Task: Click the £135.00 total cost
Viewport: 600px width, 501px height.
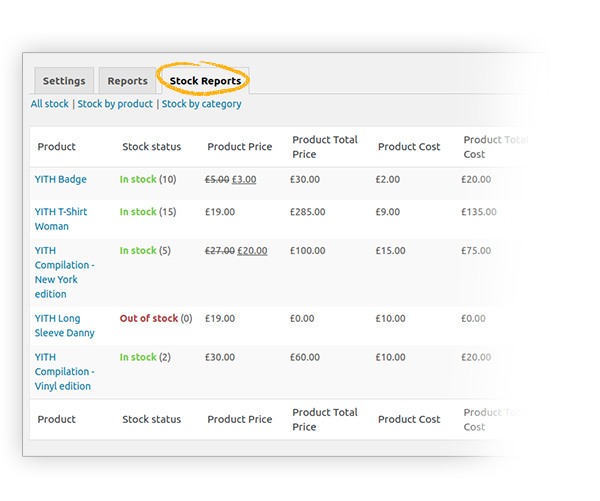Action: pos(479,212)
